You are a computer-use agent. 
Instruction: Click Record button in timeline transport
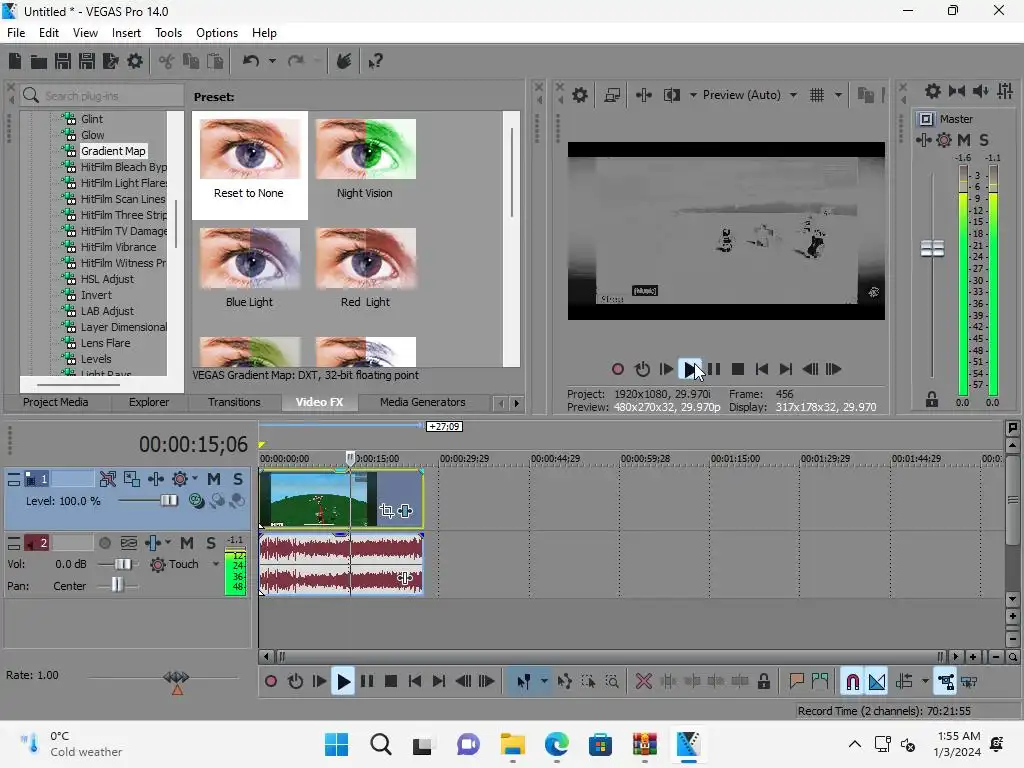[x=271, y=682]
